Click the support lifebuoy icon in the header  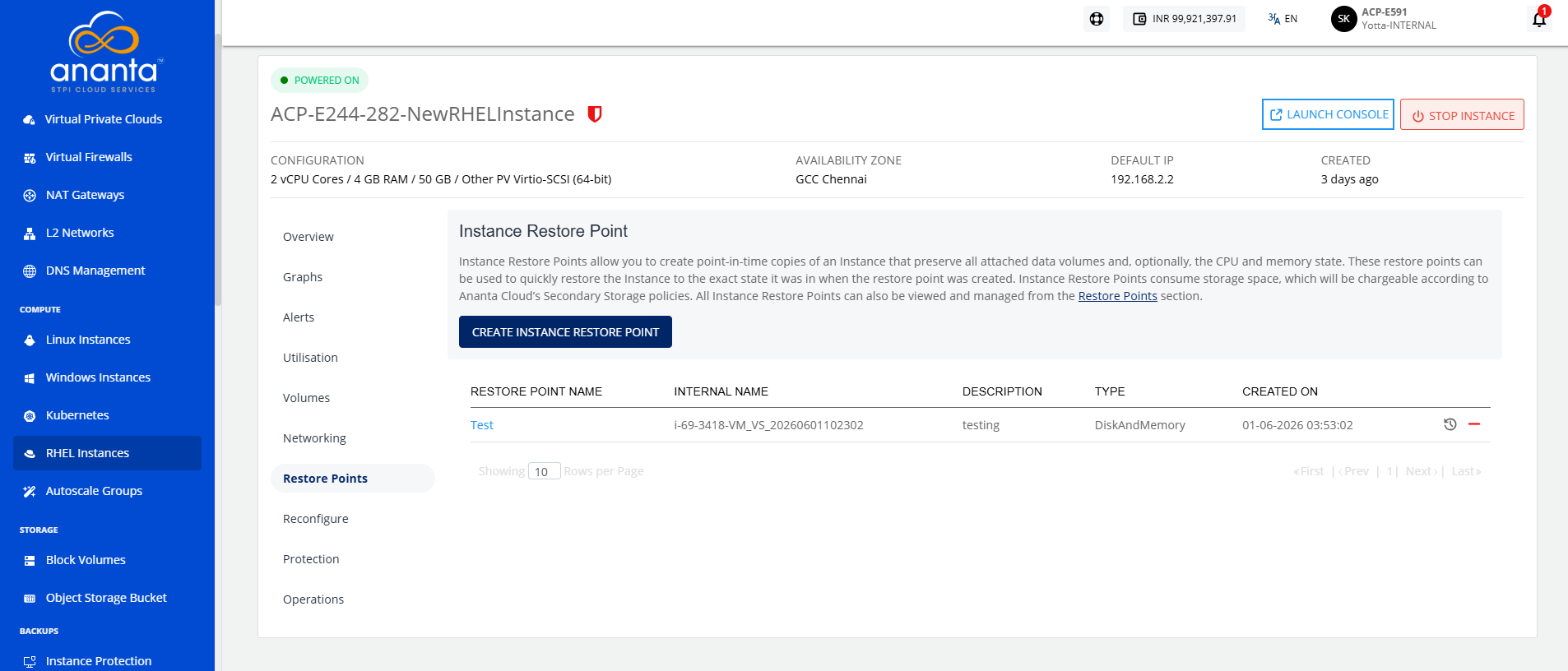pos(1097,19)
